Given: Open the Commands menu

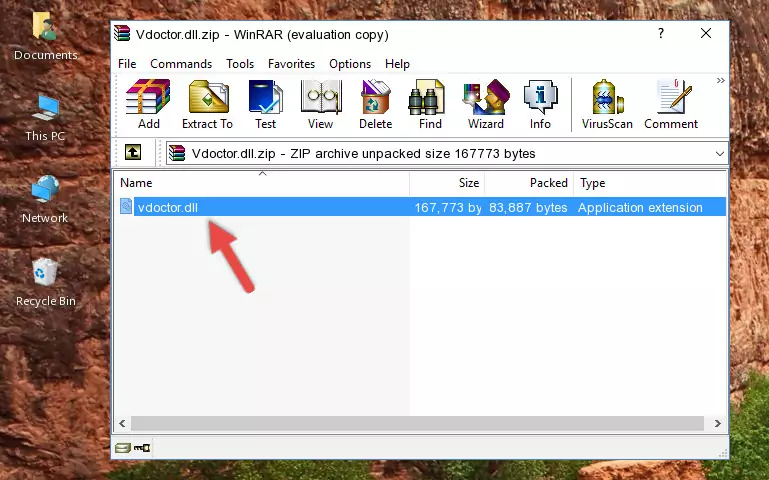Looking at the screenshot, I should [181, 64].
